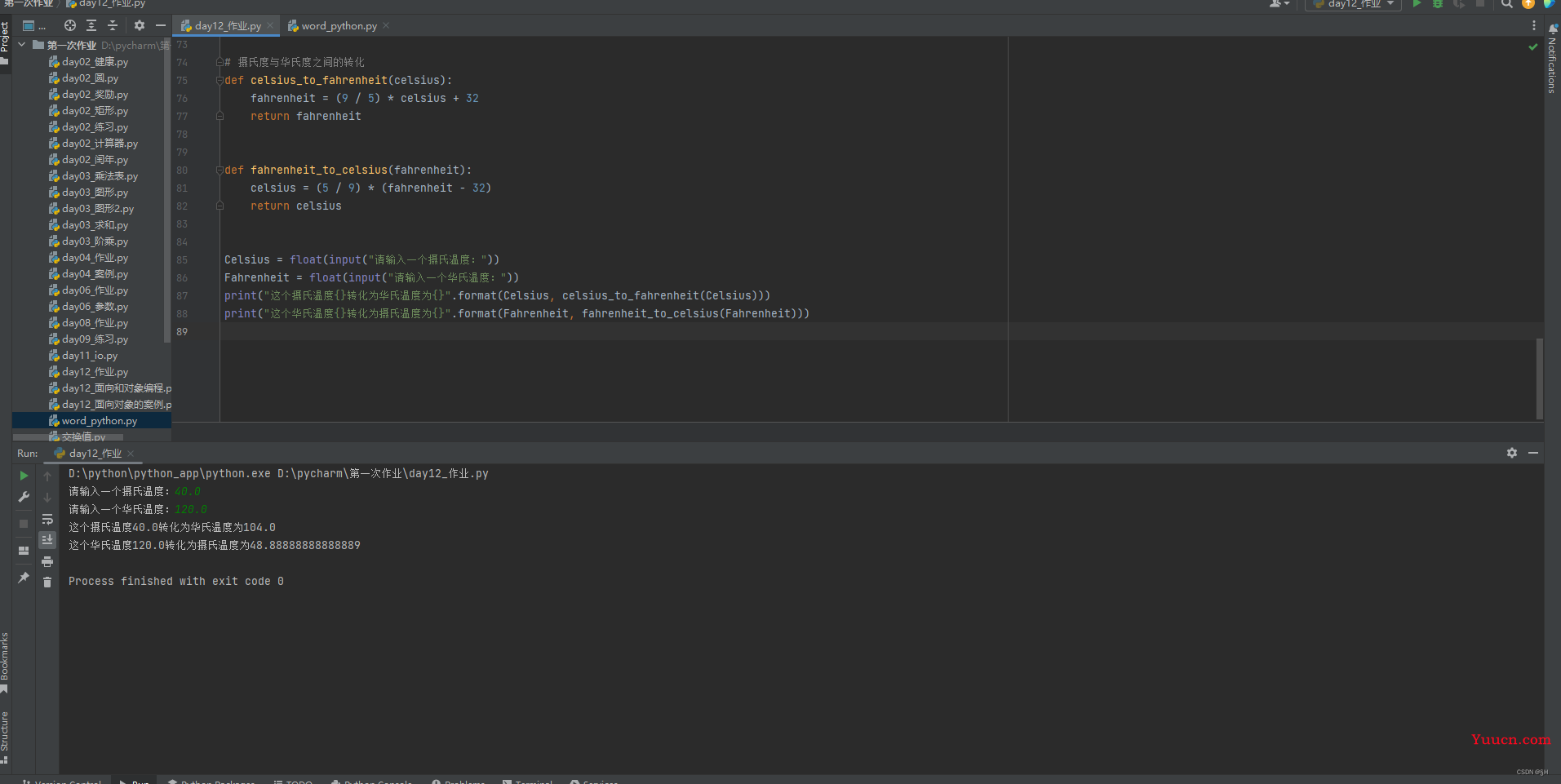
Task: Open the day12_作业 run configuration dropdown
Action: 1353,4
